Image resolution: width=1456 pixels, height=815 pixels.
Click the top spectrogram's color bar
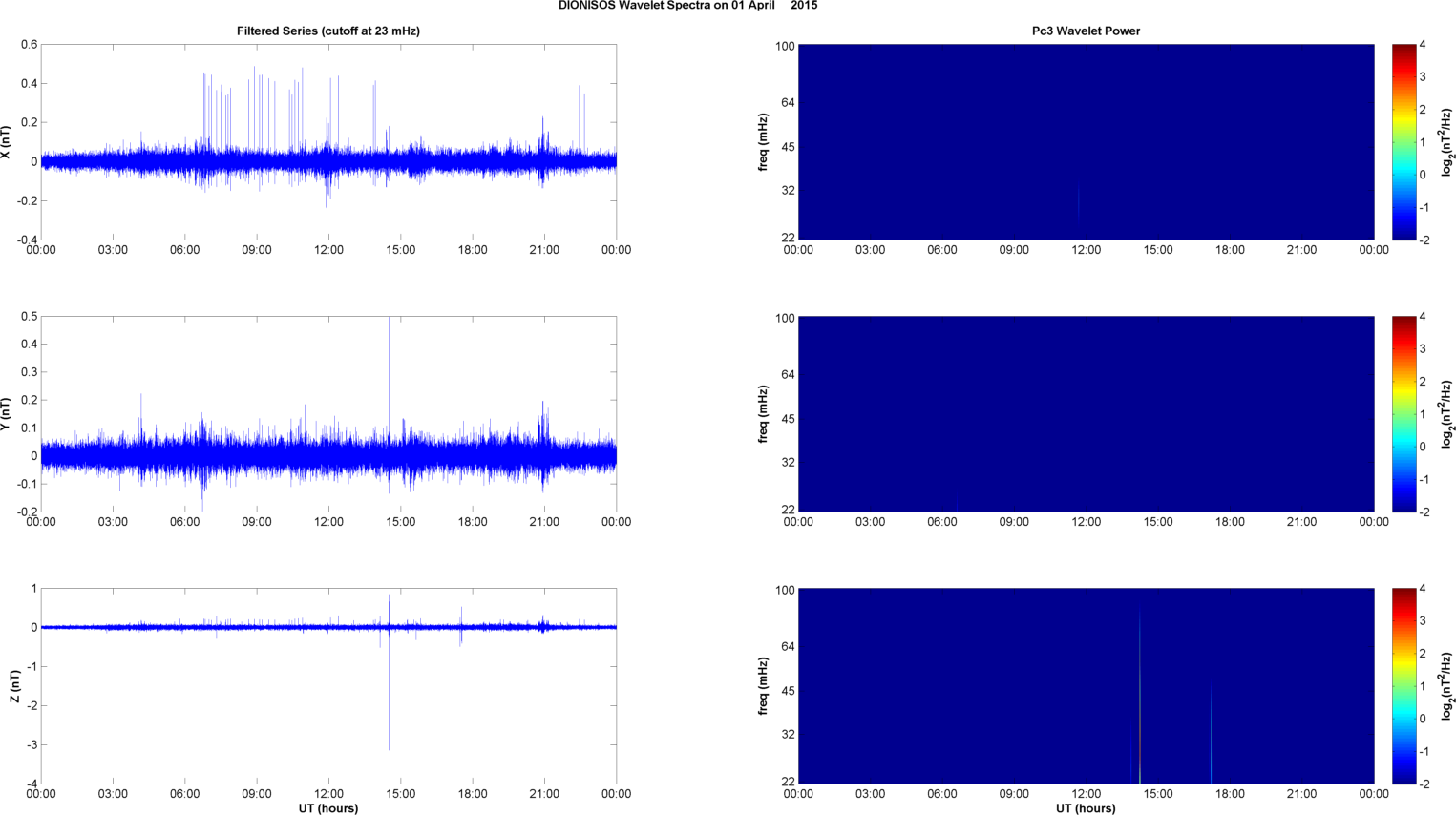tap(1403, 142)
